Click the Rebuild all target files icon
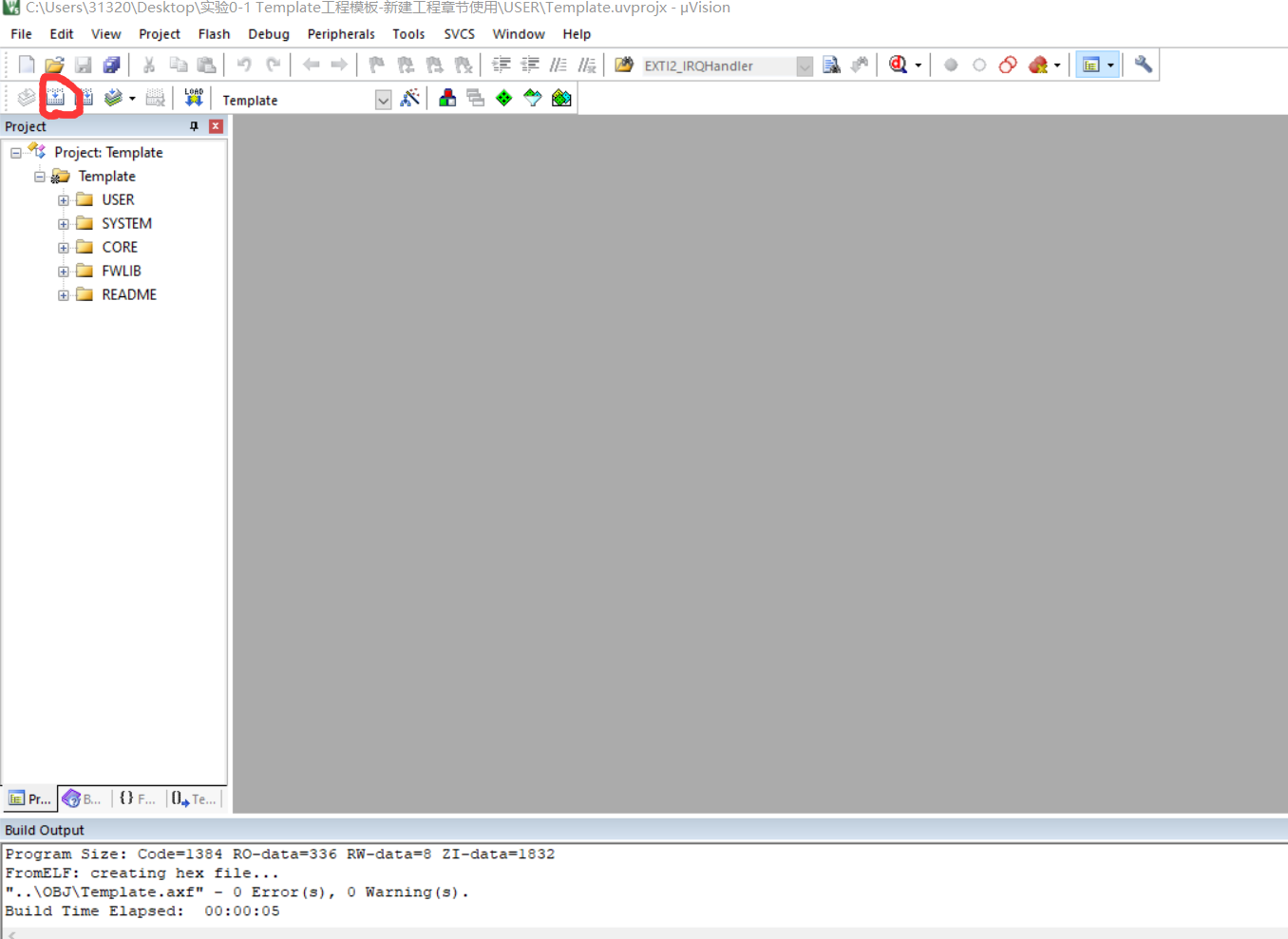 pyautogui.click(x=86, y=97)
